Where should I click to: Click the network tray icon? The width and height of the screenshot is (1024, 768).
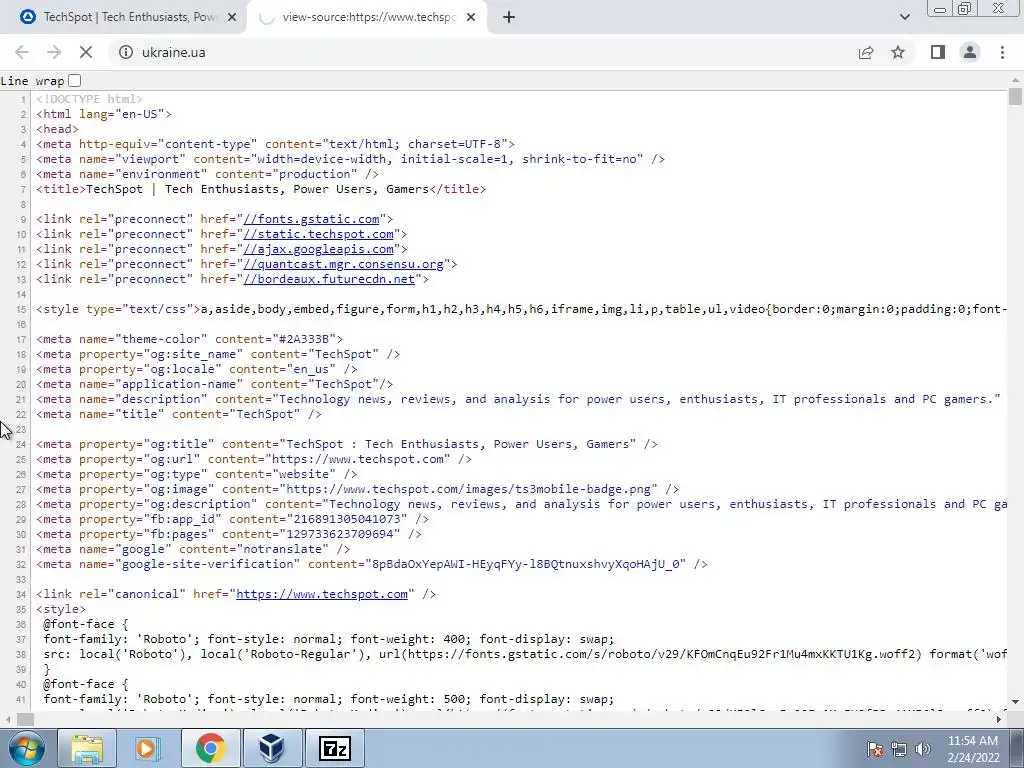tap(899, 749)
